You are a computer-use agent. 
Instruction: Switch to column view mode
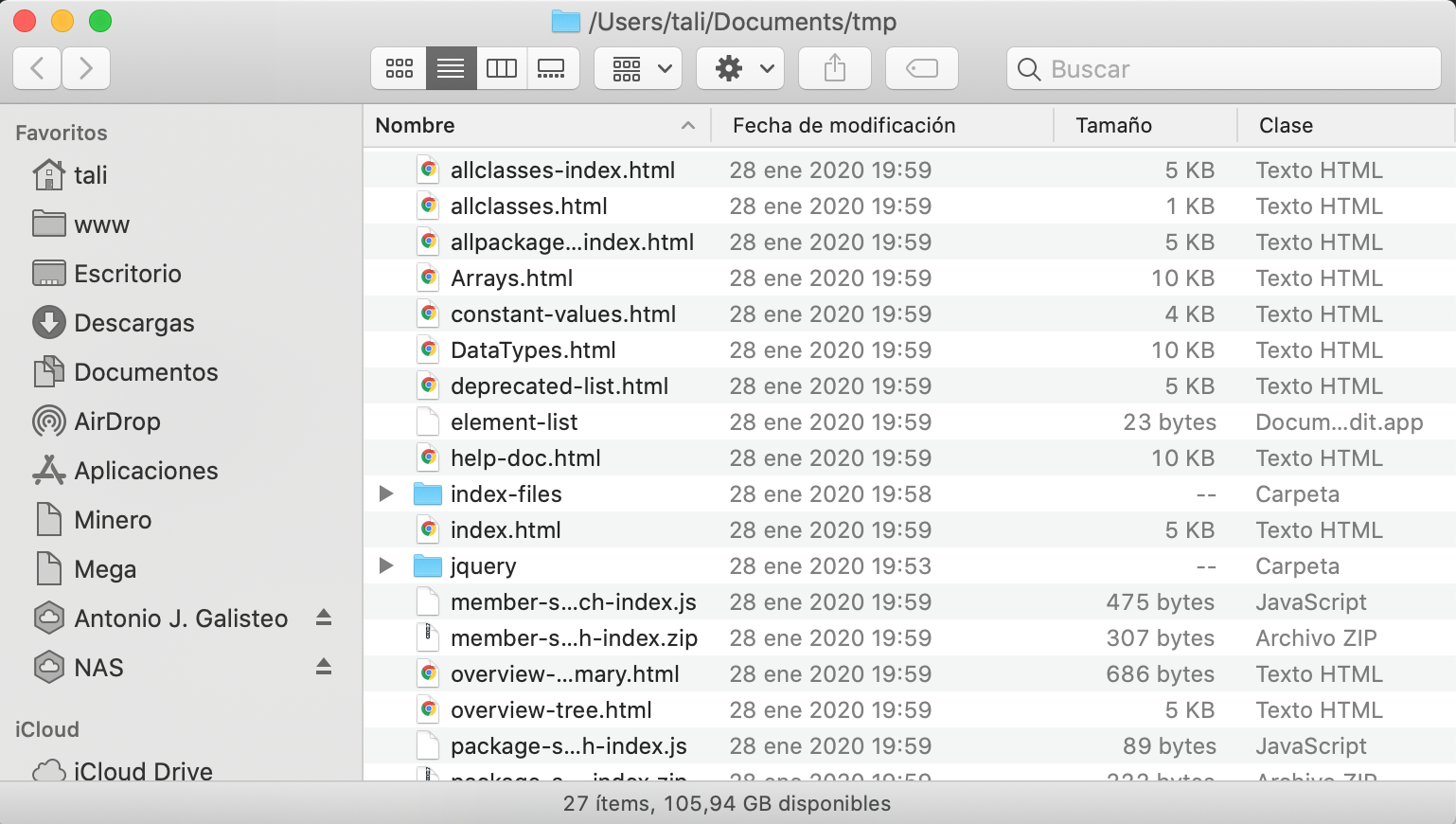(x=502, y=67)
